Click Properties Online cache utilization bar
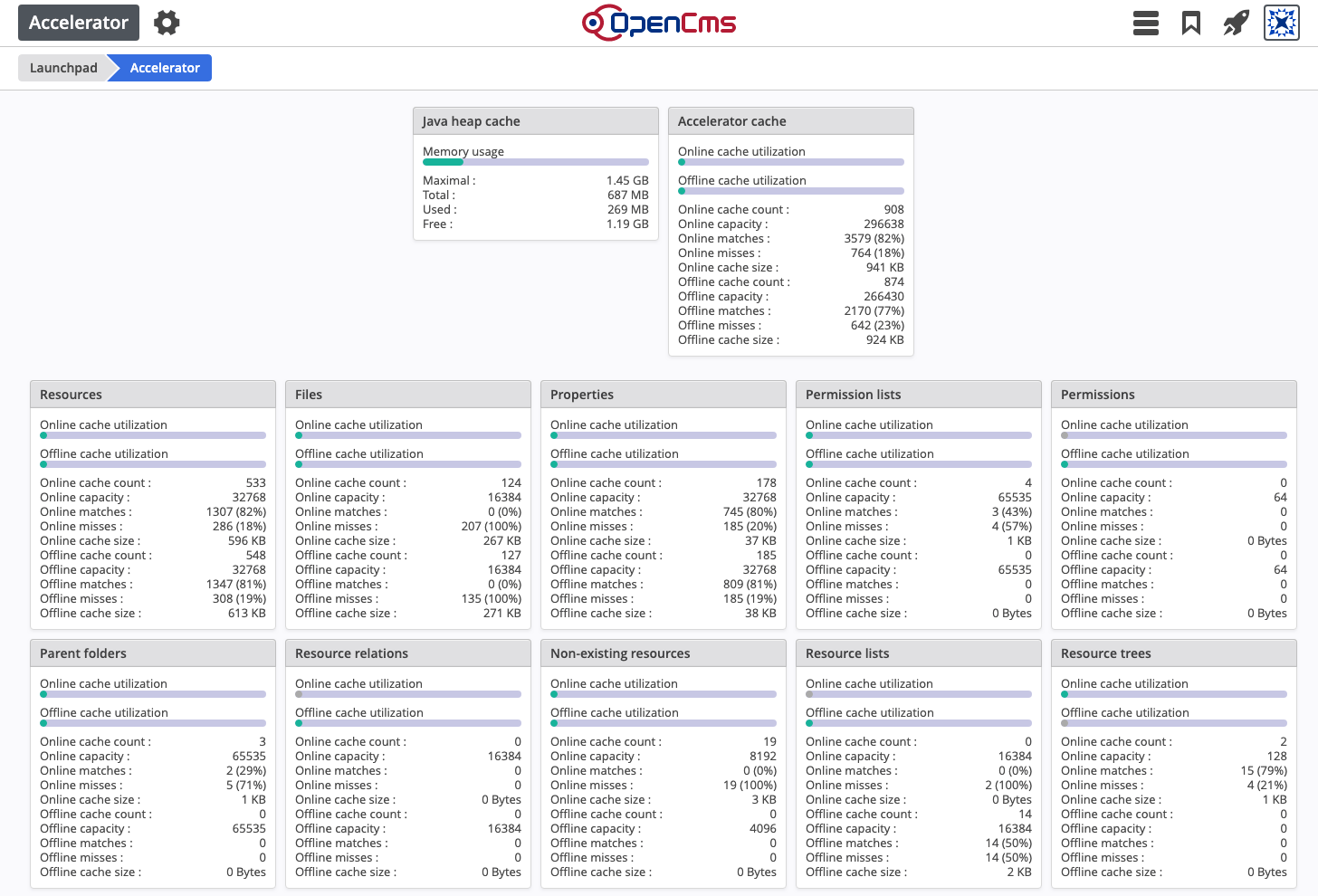The image size is (1318, 896). [664, 435]
